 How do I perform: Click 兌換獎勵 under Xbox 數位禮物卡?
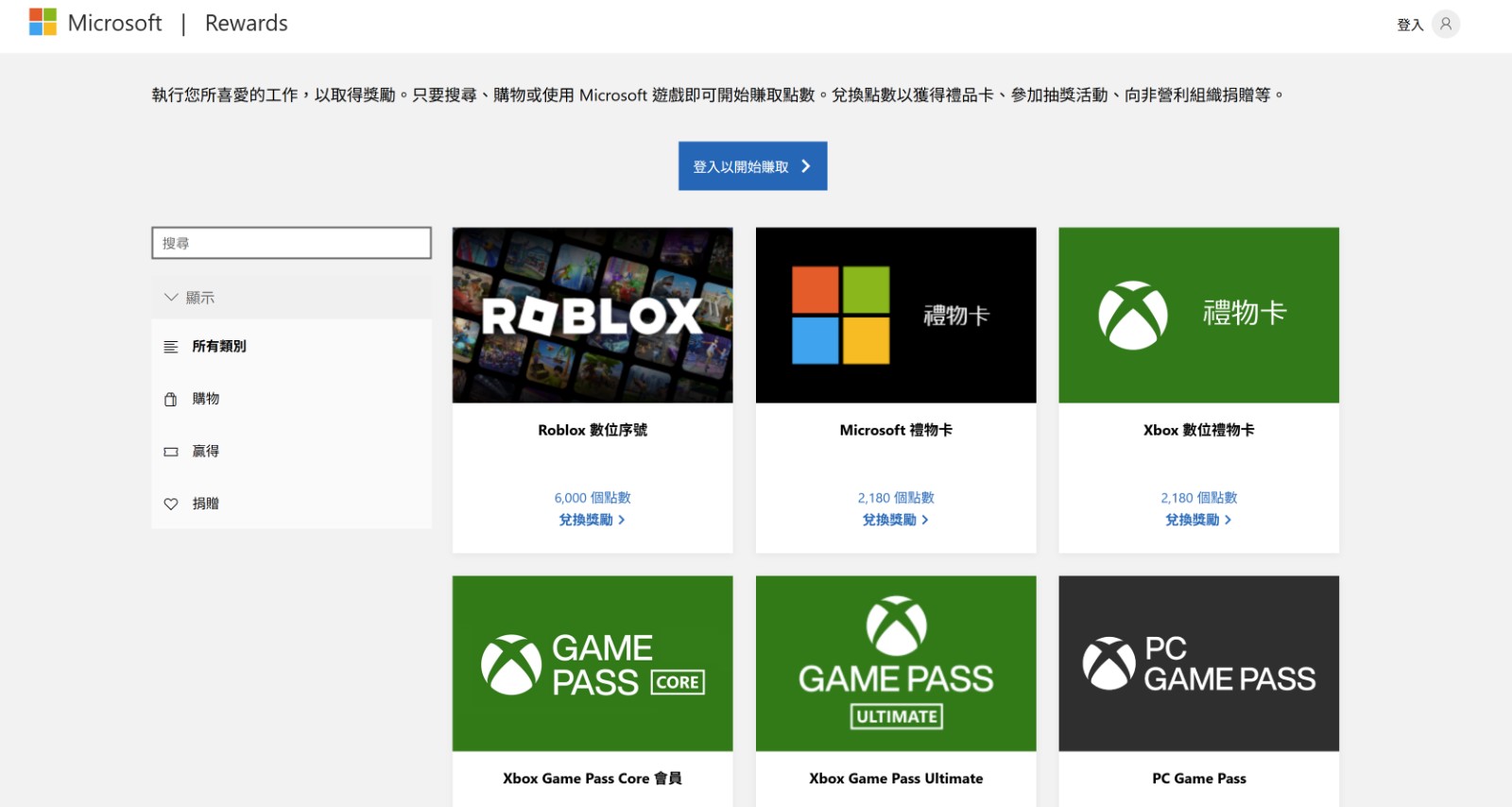click(x=1199, y=520)
